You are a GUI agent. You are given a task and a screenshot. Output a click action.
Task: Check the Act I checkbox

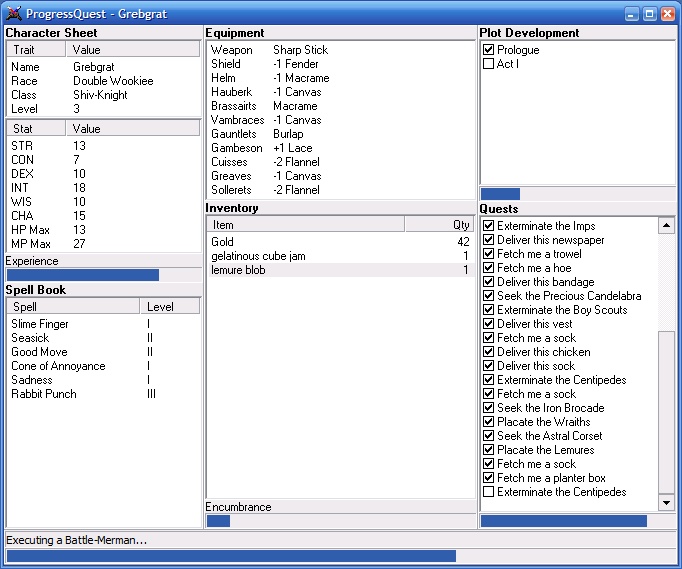[488, 64]
